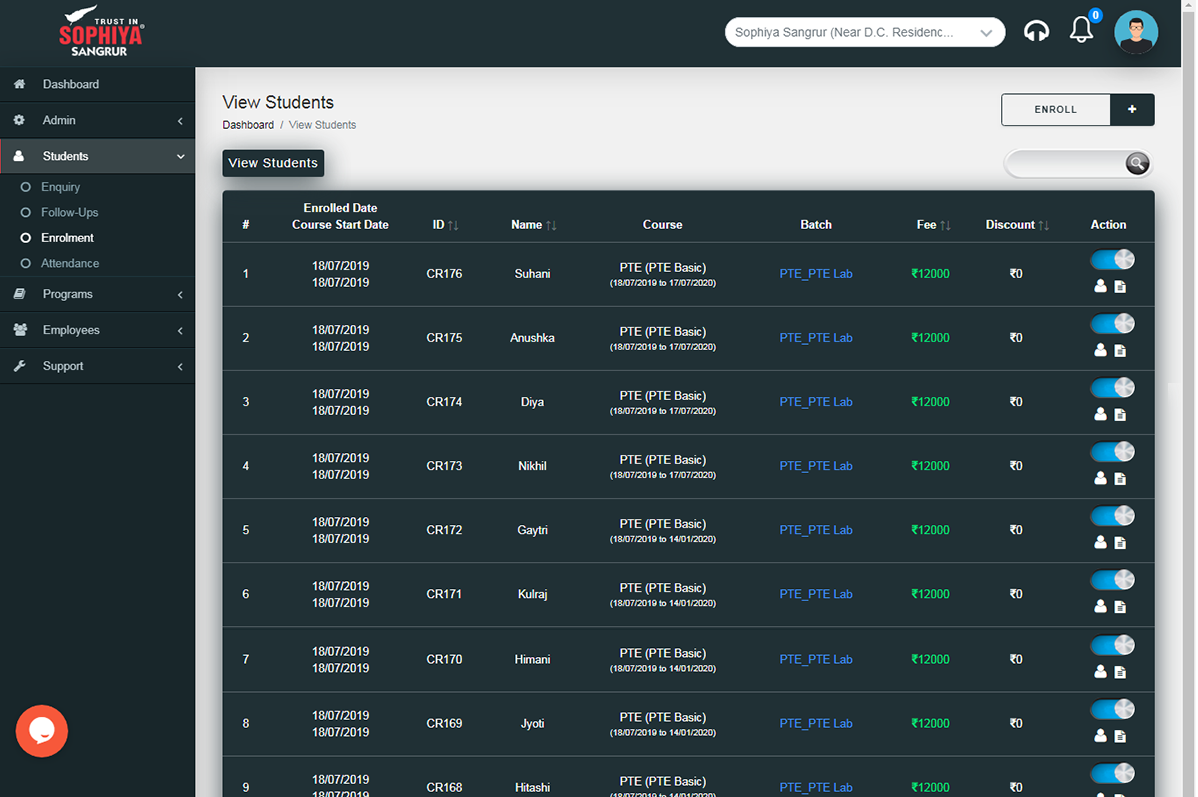
Task: Toggle Diya's active status switch
Action: [1112, 388]
